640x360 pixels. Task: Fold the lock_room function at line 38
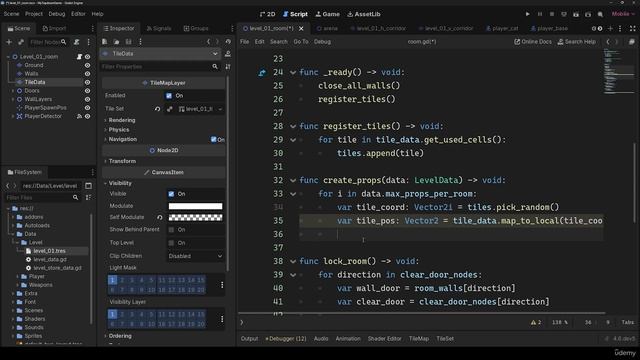point(293,262)
